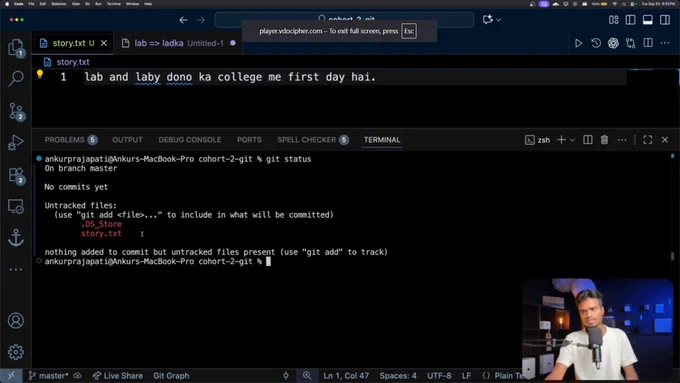Open the Problems panel tab
The height and width of the screenshot is (383, 680).
pyautogui.click(x=71, y=140)
